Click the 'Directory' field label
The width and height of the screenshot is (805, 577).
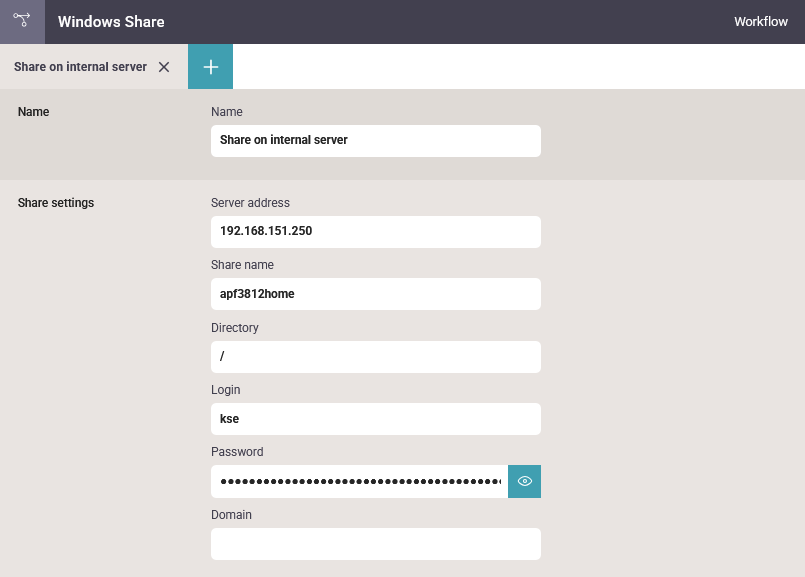(235, 328)
